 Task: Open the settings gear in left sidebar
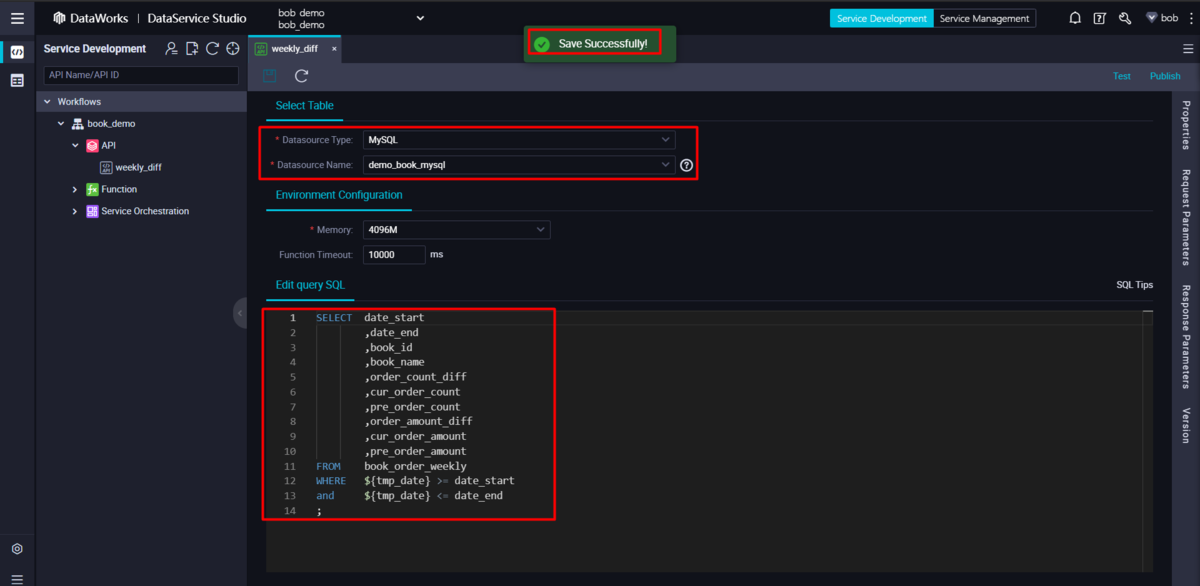pyautogui.click(x=17, y=549)
